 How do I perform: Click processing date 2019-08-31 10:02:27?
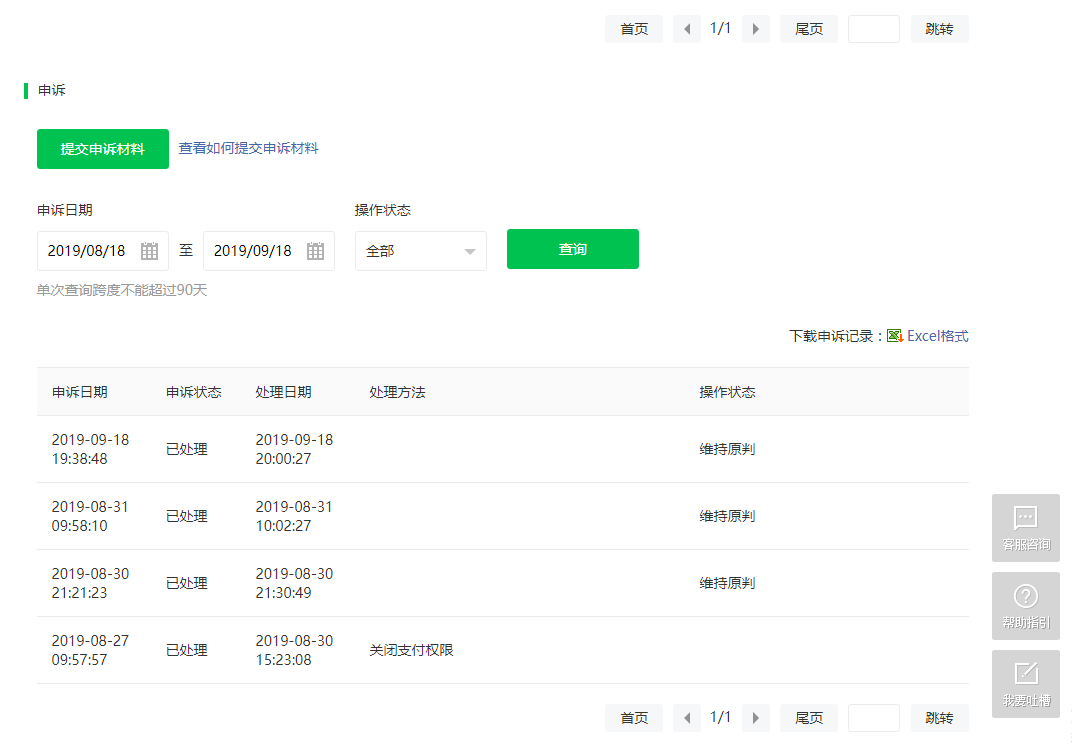[x=294, y=516]
